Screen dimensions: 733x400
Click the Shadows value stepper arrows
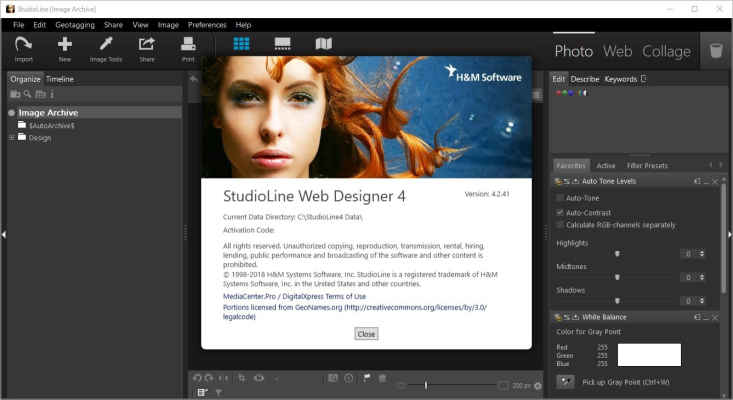click(x=702, y=301)
